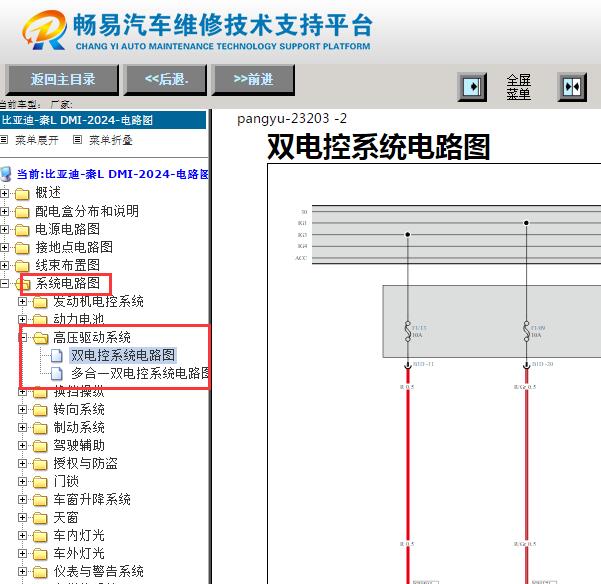Click the pangyu-23203 -2 page label

click(292, 119)
